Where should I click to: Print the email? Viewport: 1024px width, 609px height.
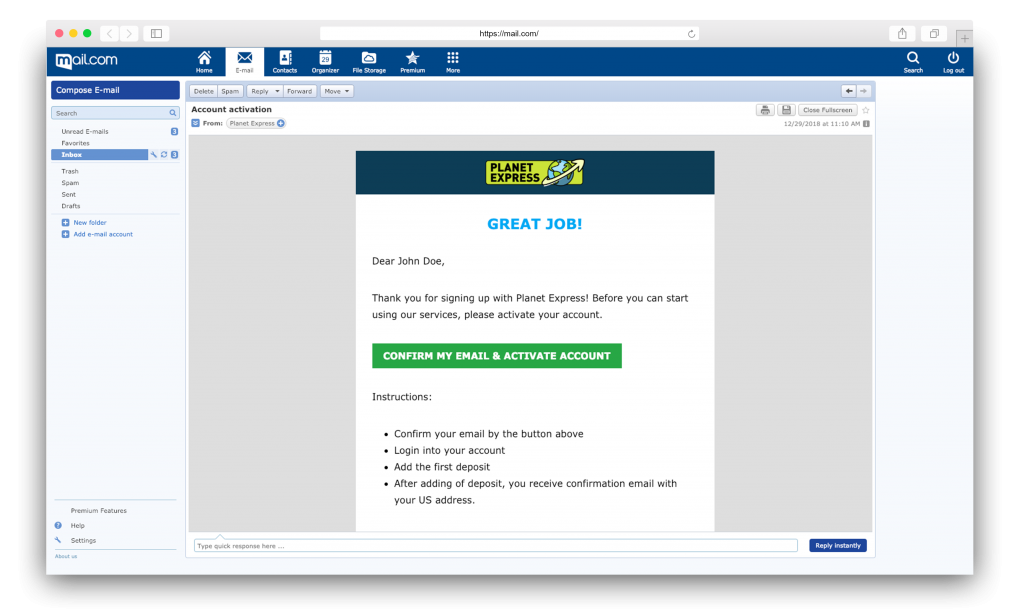[765, 110]
